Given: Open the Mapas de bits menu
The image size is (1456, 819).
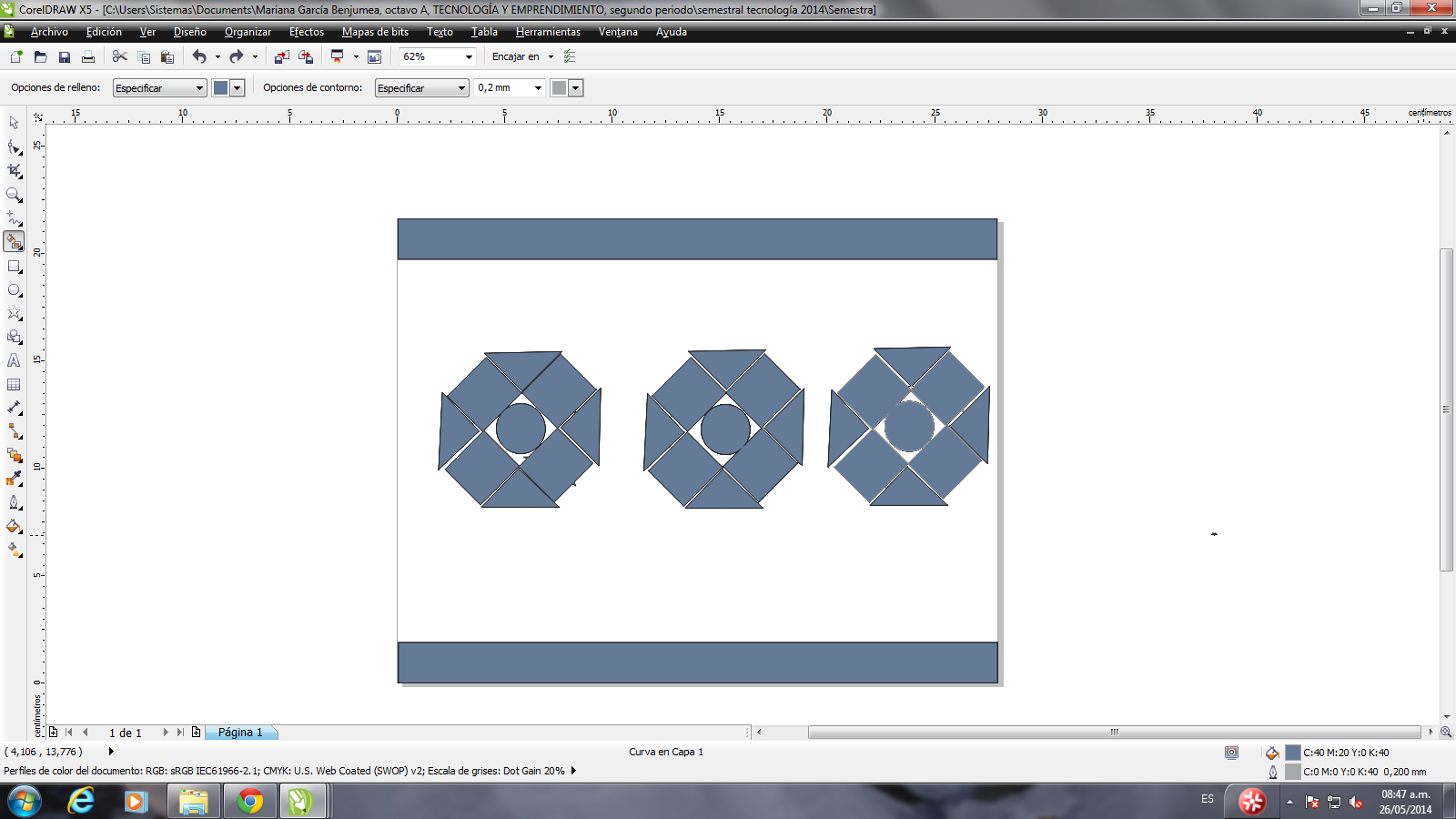Looking at the screenshot, I should 375,32.
